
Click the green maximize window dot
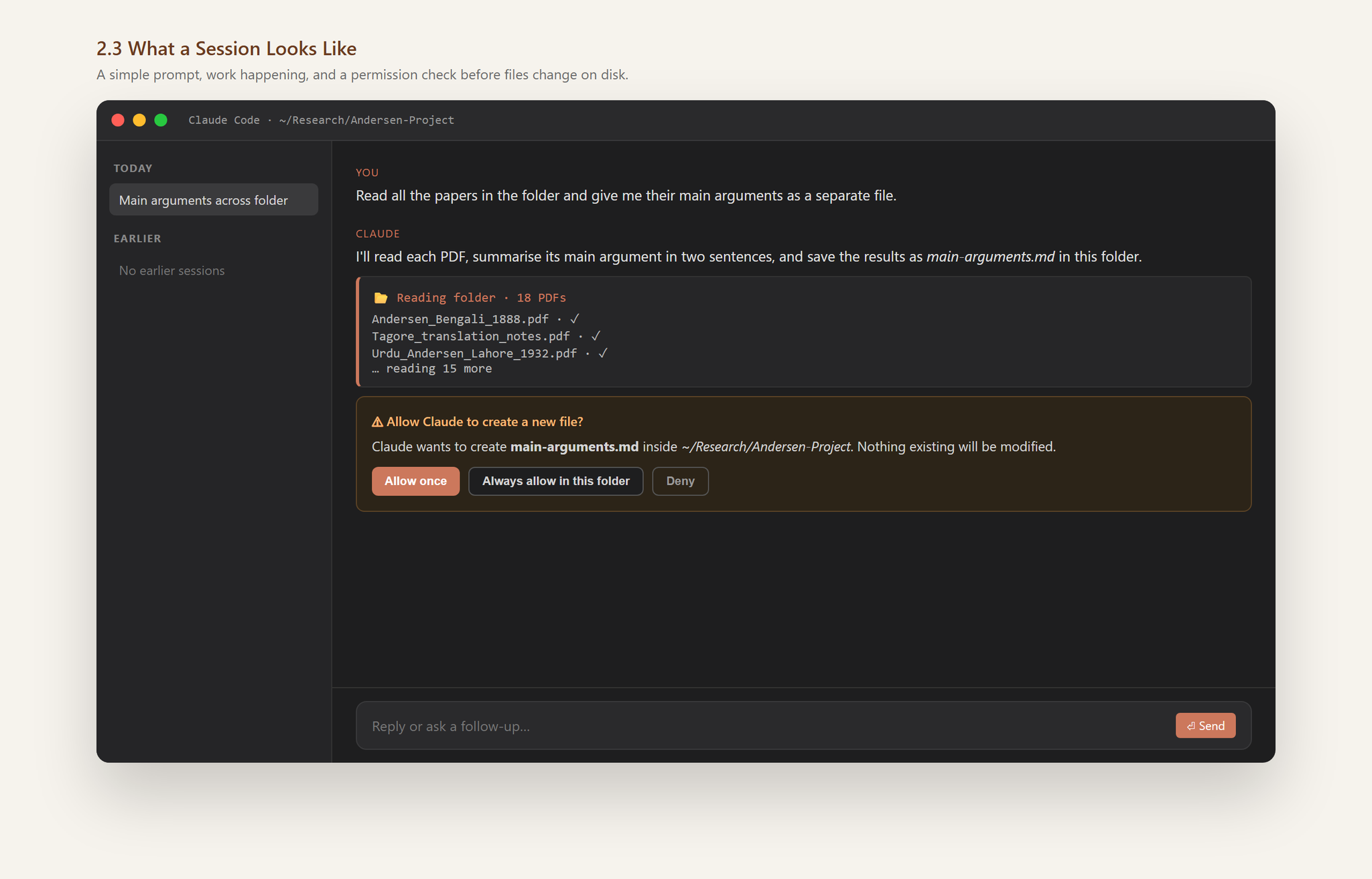pos(161,120)
